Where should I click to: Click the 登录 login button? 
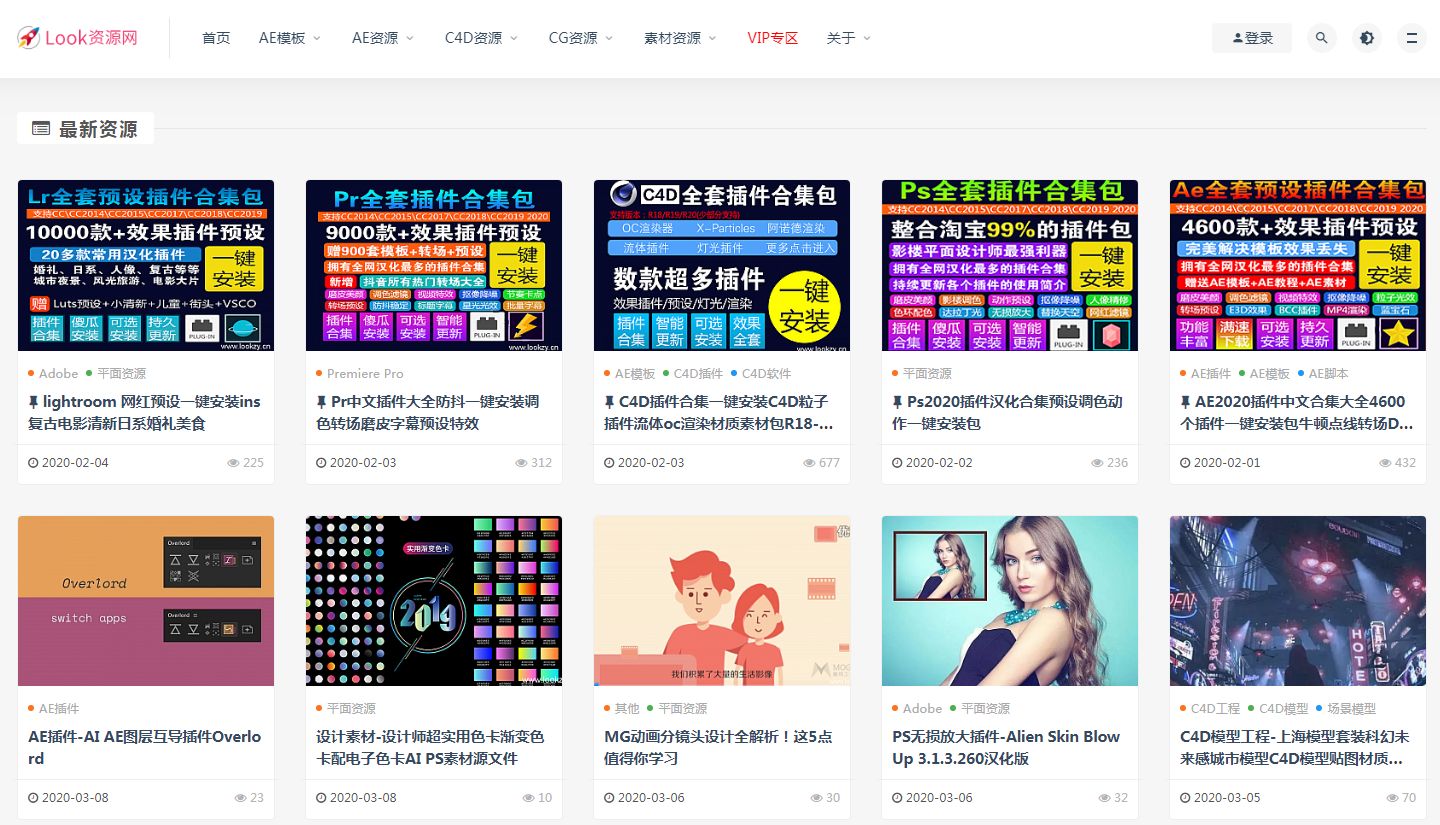(1252, 38)
